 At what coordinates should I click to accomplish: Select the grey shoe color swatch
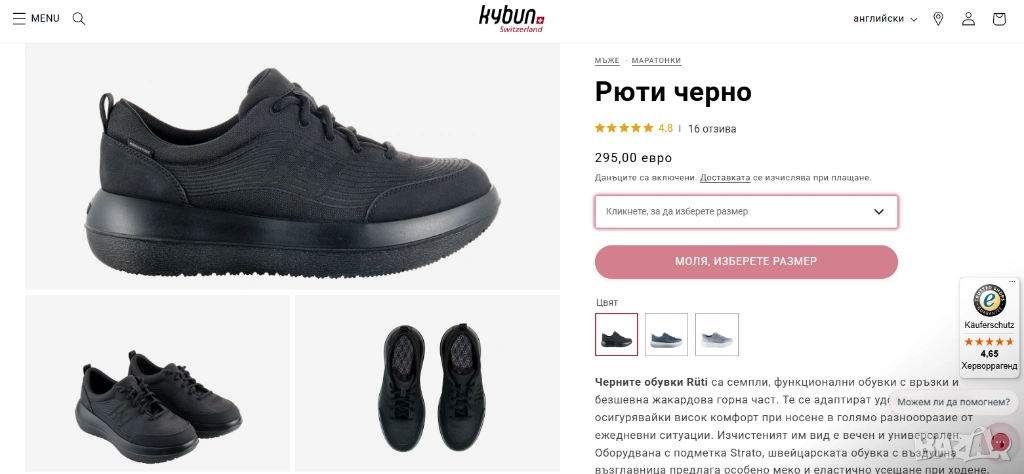(717, 334)
